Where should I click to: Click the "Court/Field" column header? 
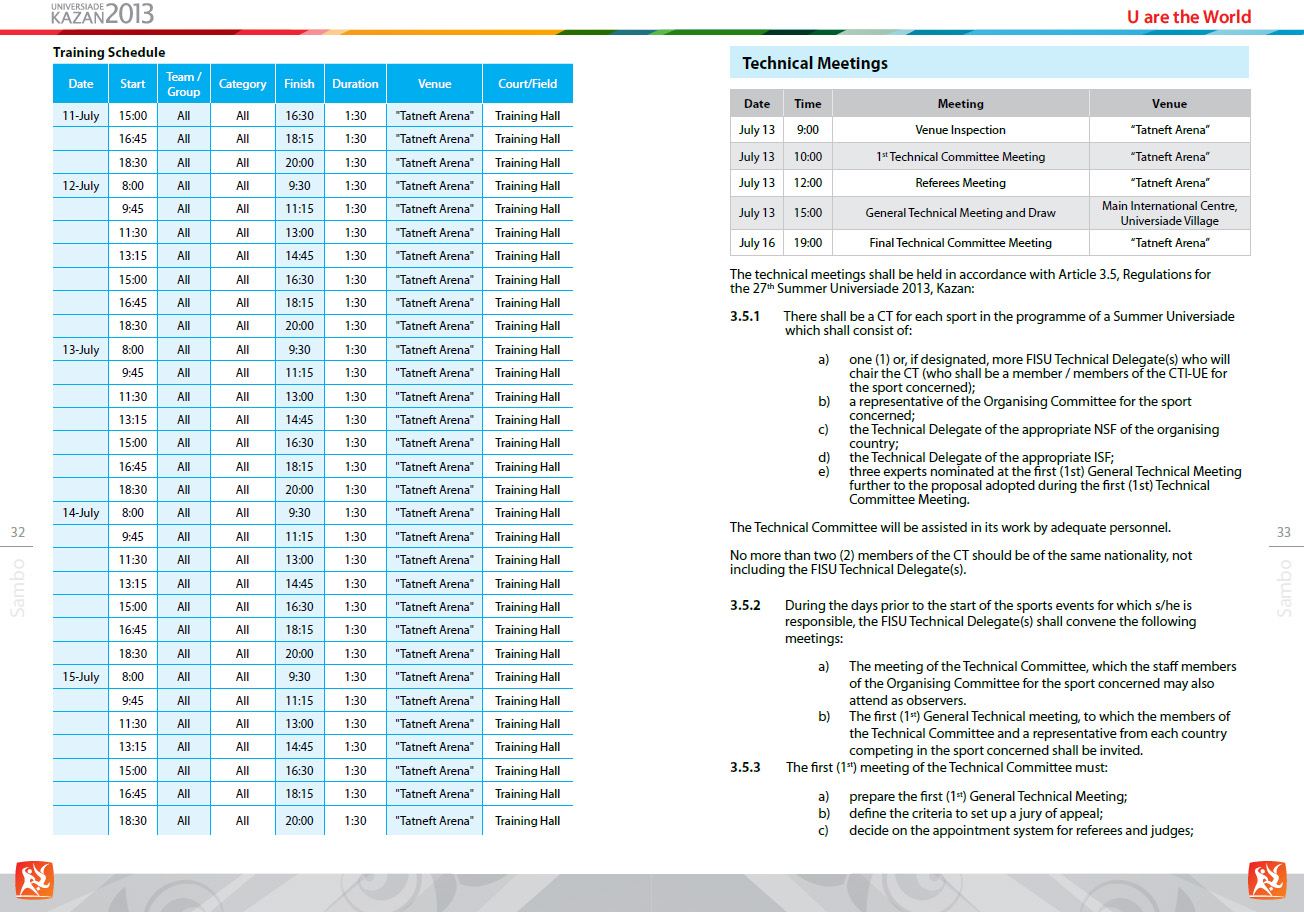tap(528, 84)
